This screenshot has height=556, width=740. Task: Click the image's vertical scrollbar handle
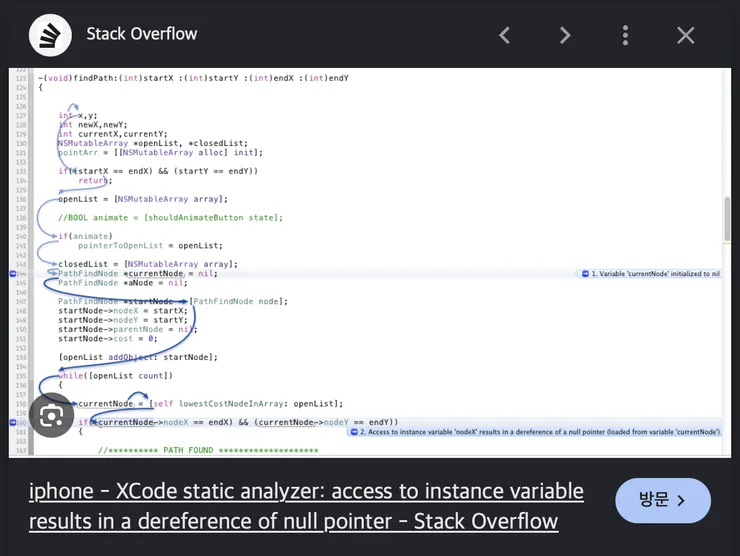[727, 219]
